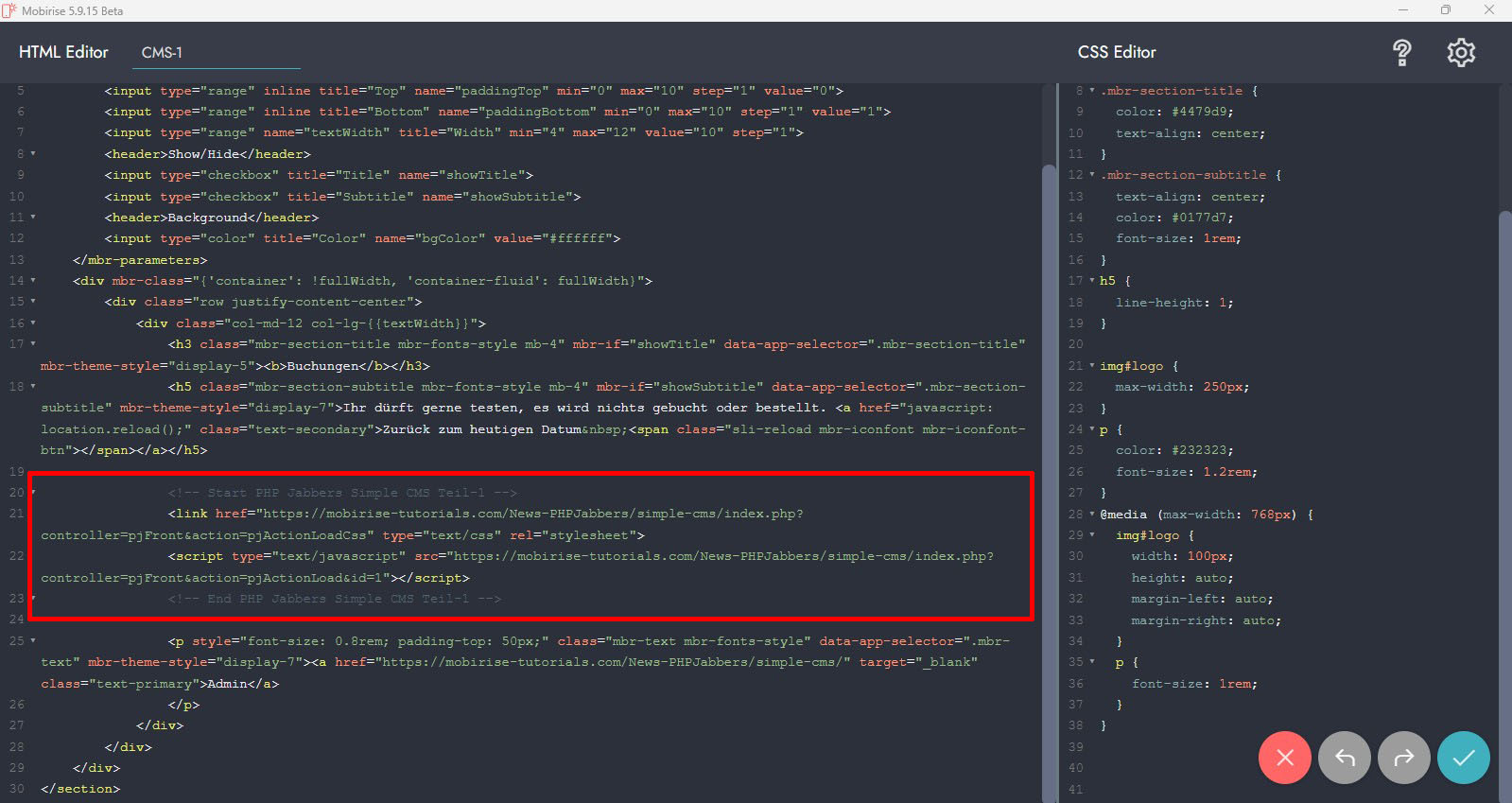Click the Mobirise logo in the title bar
The image size is (1512, 803).
(x=9, y=10)
